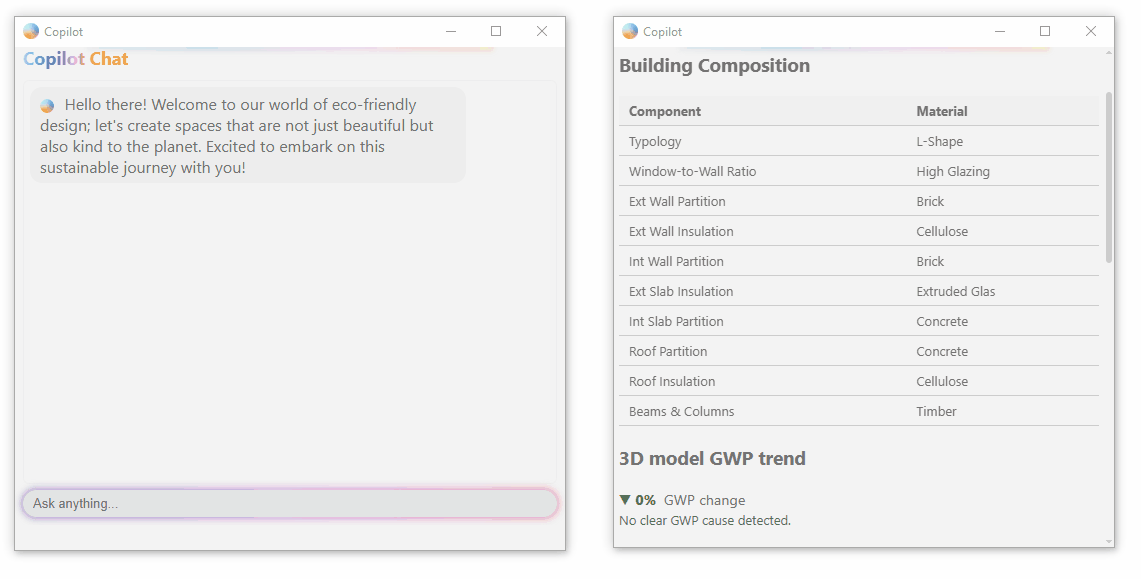The height and width of the screenshot is (579, 1141).
Task: Click the Copilot logo in right window title bar
Action: (630, 31)
